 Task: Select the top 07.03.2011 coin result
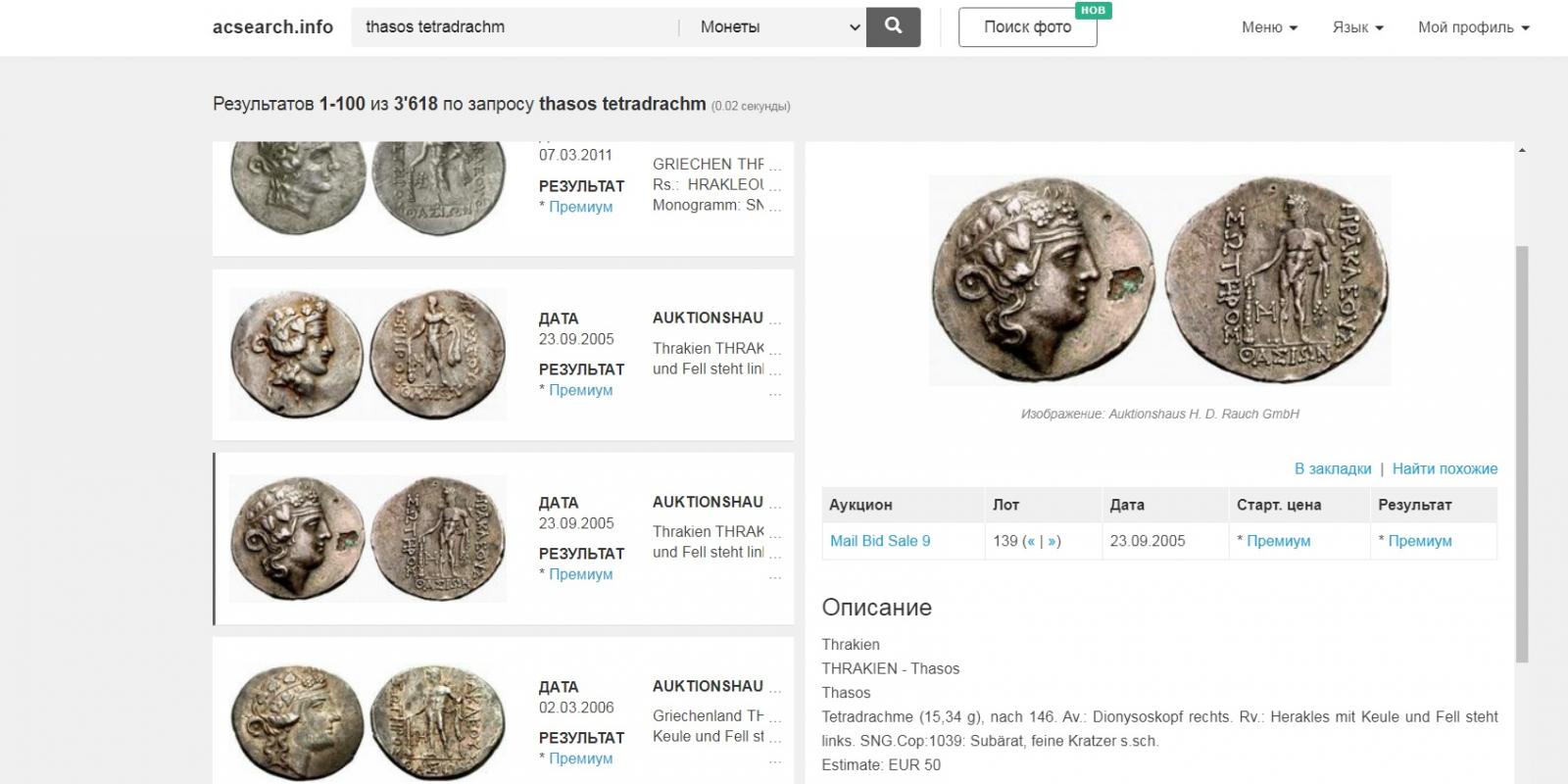pyautogui.click(x=503, y=198)
